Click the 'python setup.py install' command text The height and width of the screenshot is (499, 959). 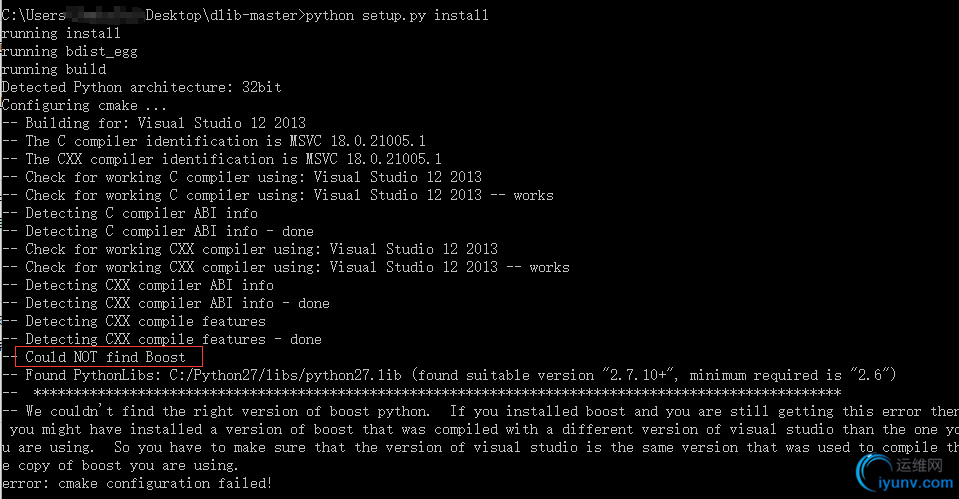point(396,15)
